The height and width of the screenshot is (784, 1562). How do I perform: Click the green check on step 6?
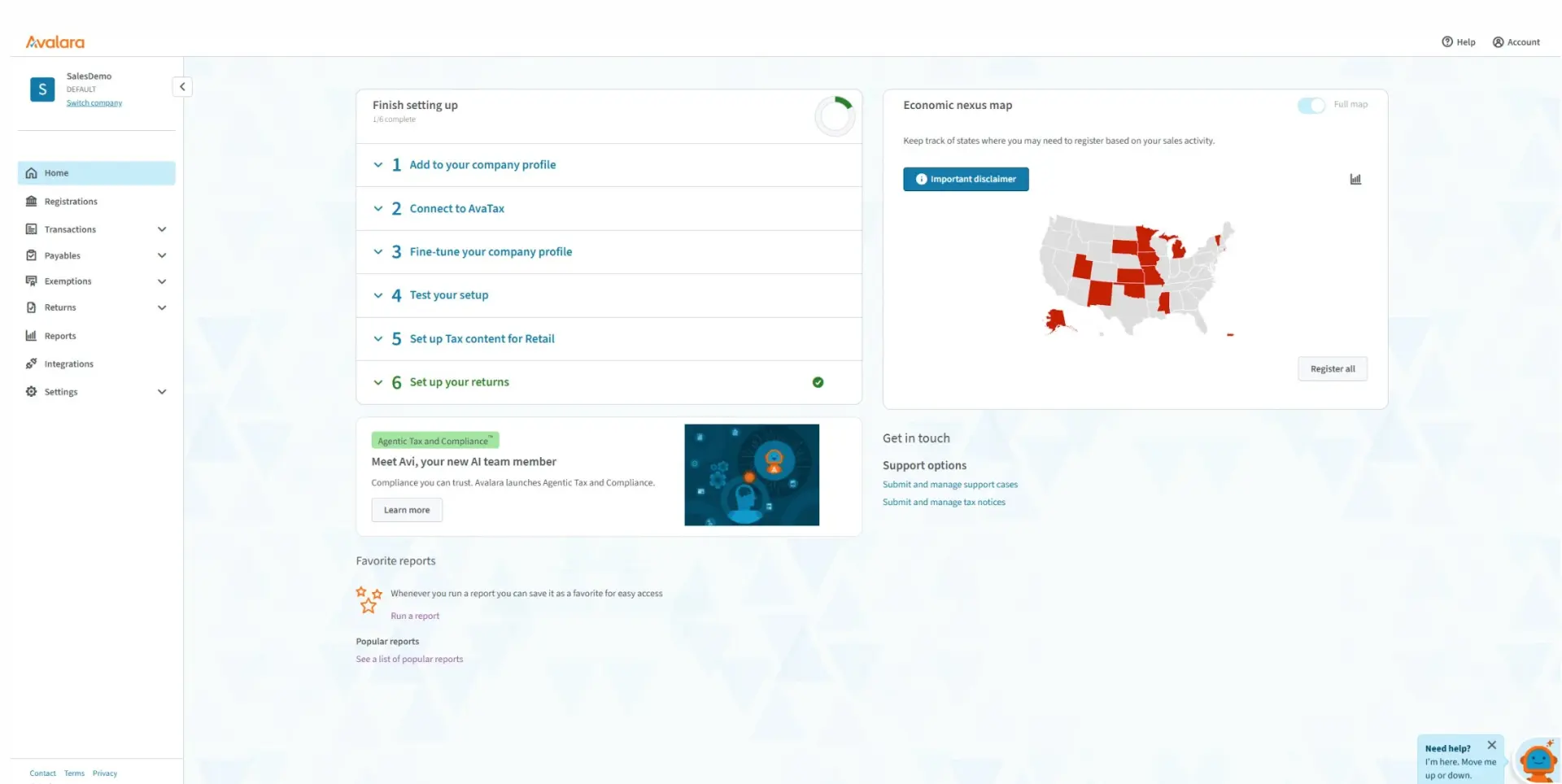point(818,382)
